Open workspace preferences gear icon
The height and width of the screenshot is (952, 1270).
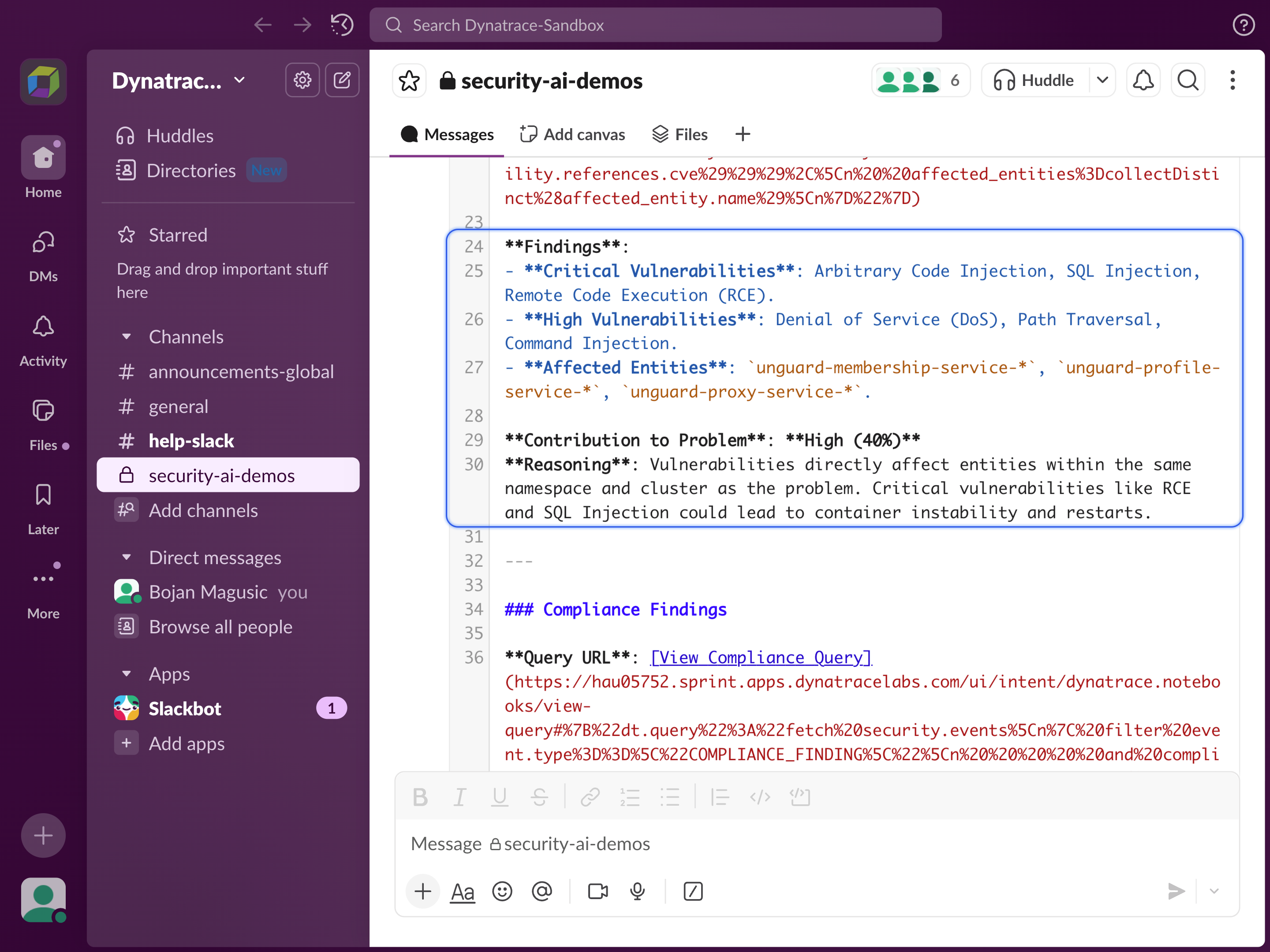pos(303,80)
